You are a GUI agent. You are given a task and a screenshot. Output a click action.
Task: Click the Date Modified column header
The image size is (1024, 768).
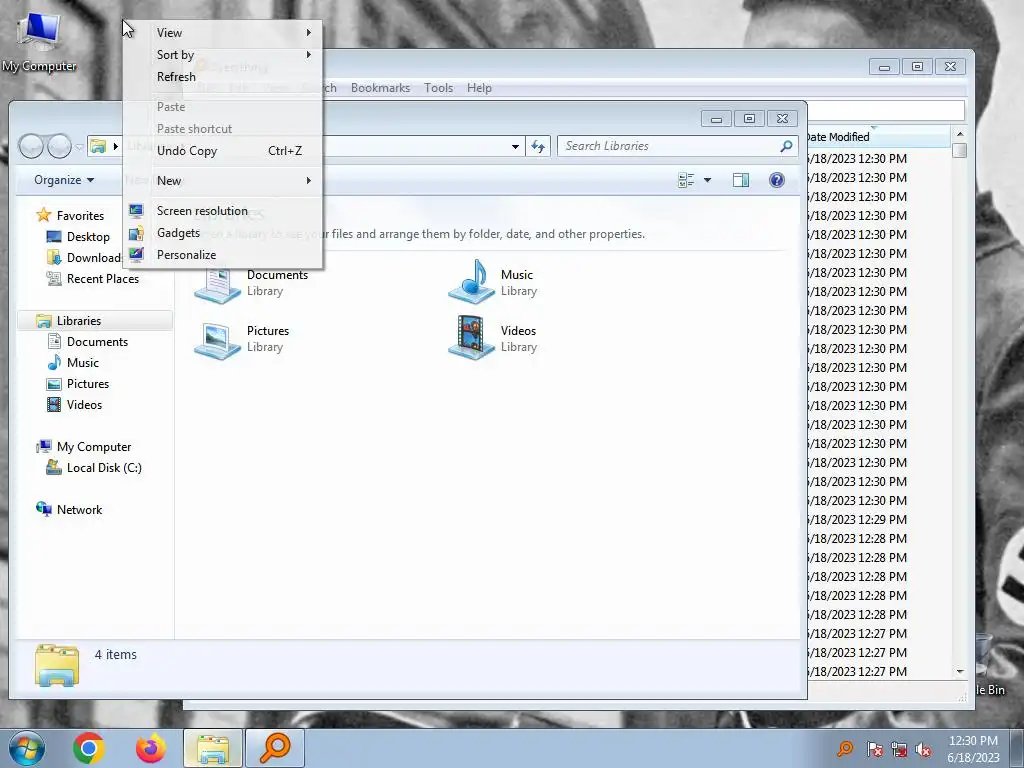tap(878, 136)
